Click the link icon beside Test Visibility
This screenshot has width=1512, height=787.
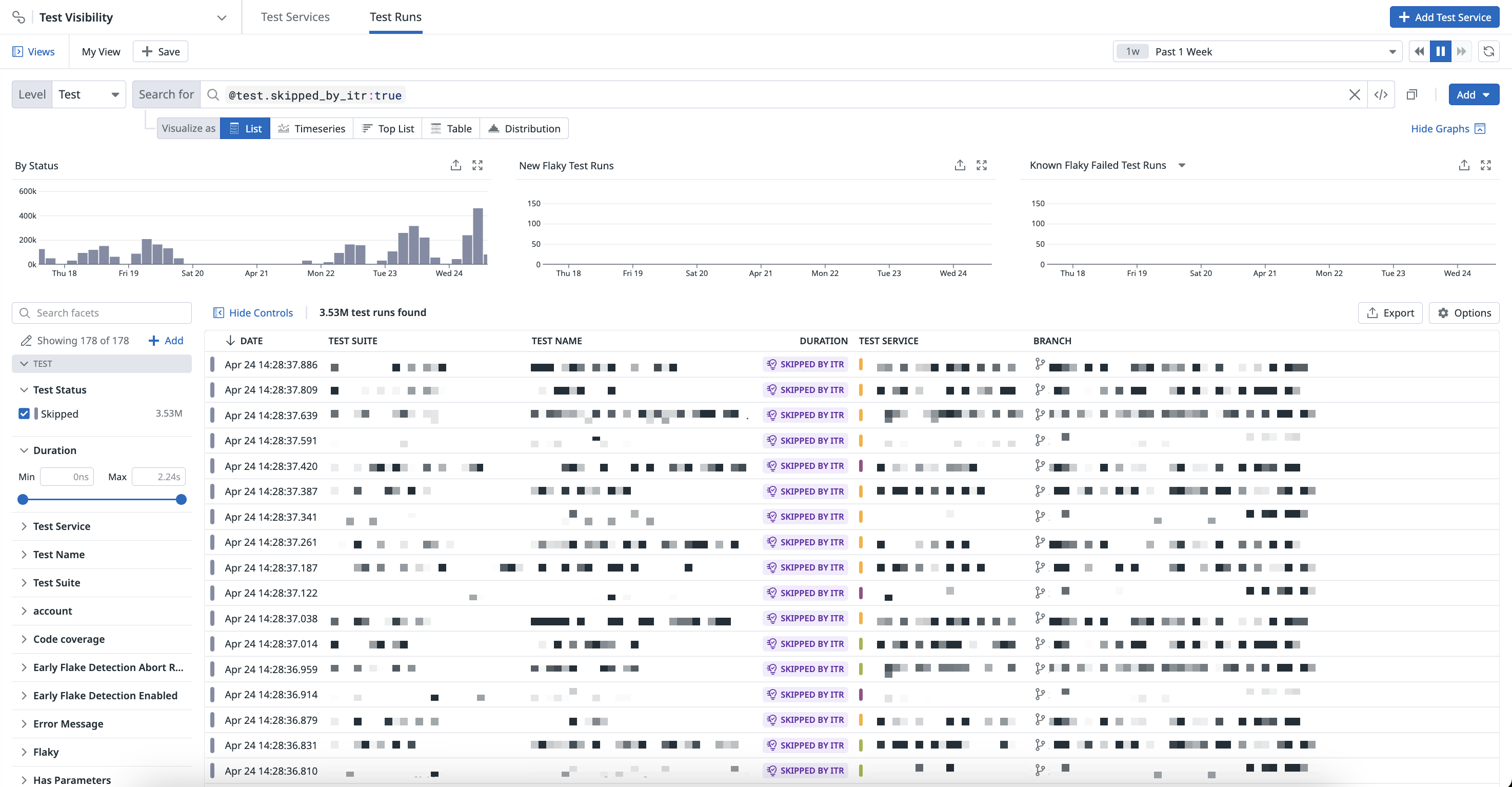[18, 17]
